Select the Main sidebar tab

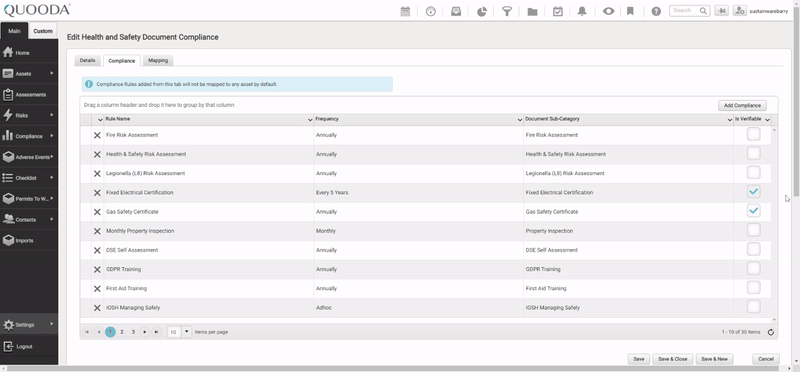click(x=14, y=31)
